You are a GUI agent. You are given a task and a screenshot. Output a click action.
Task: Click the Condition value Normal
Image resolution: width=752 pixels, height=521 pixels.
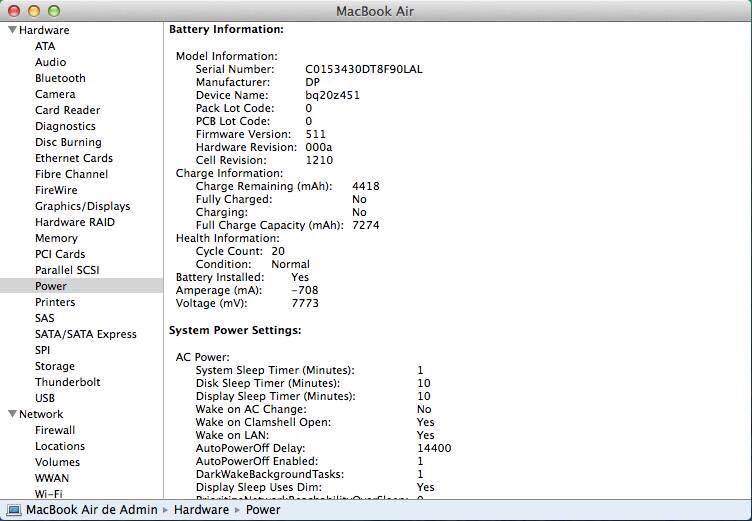click(291, 264)
